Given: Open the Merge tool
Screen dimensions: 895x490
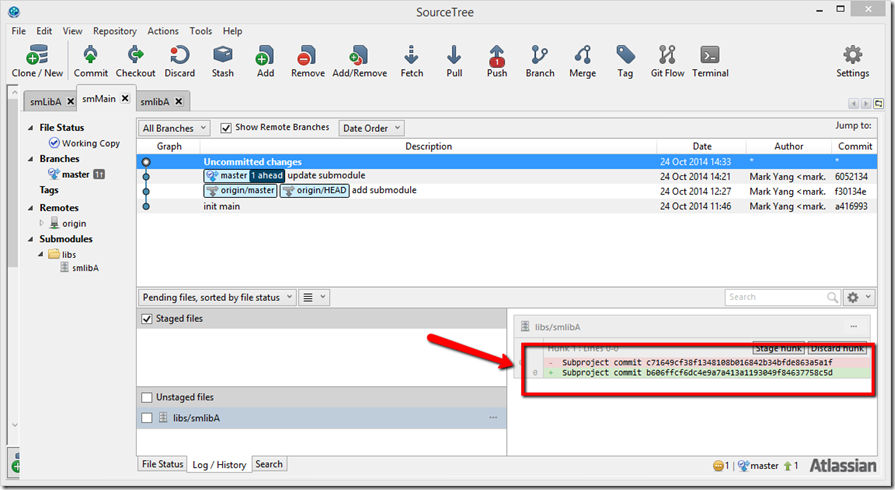Looking at the screenshot, I should click(583, 61).
